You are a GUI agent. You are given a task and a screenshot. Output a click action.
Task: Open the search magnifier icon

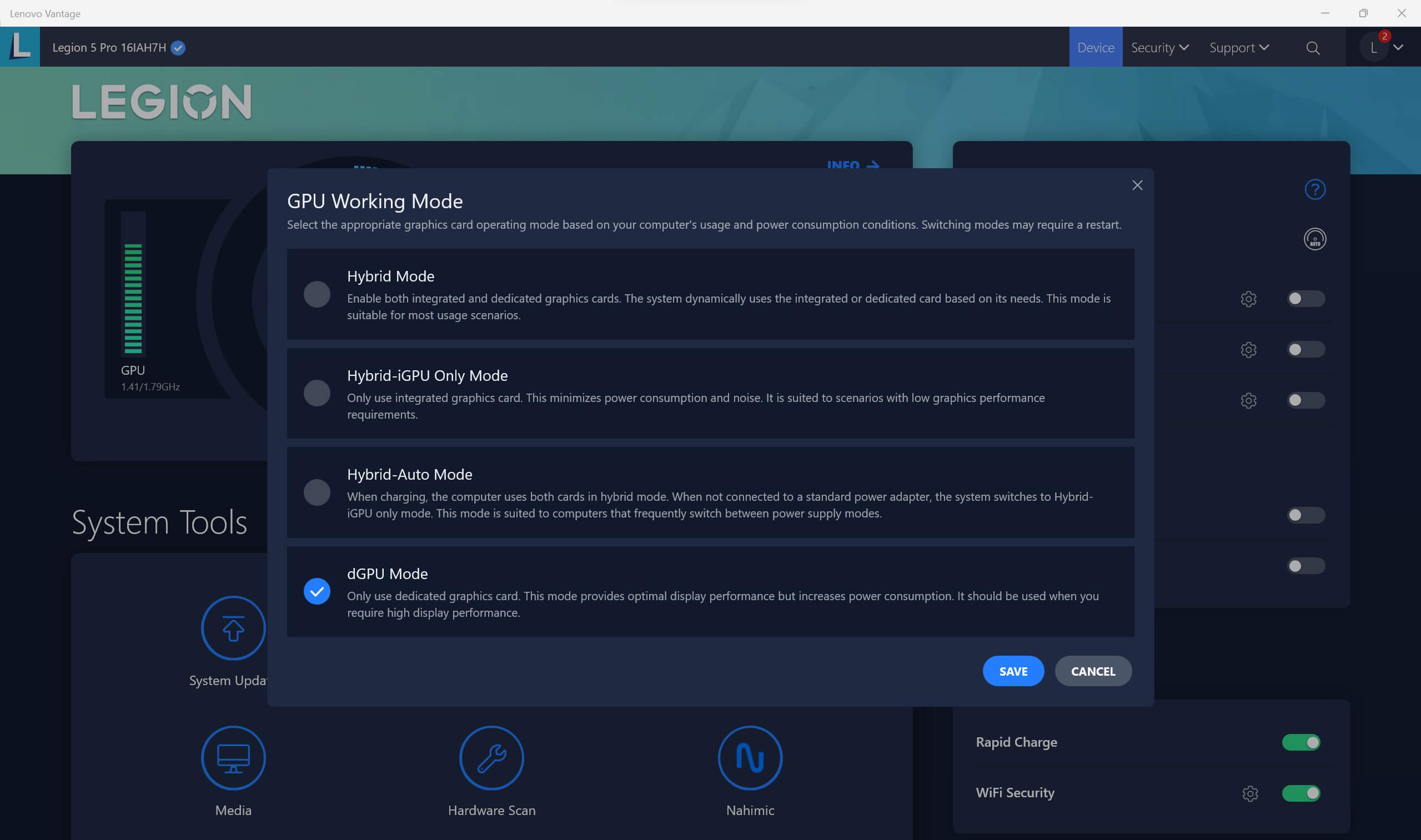[1313, 48]
